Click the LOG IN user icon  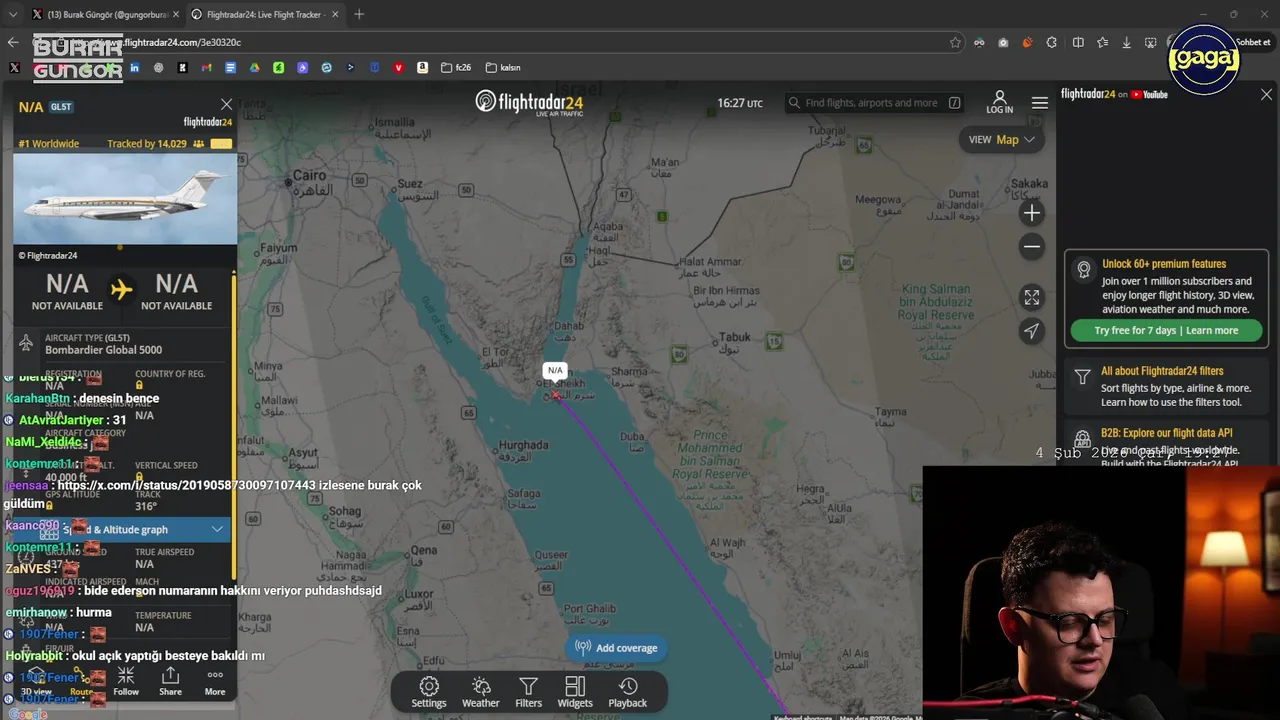[x=999, y=102]
